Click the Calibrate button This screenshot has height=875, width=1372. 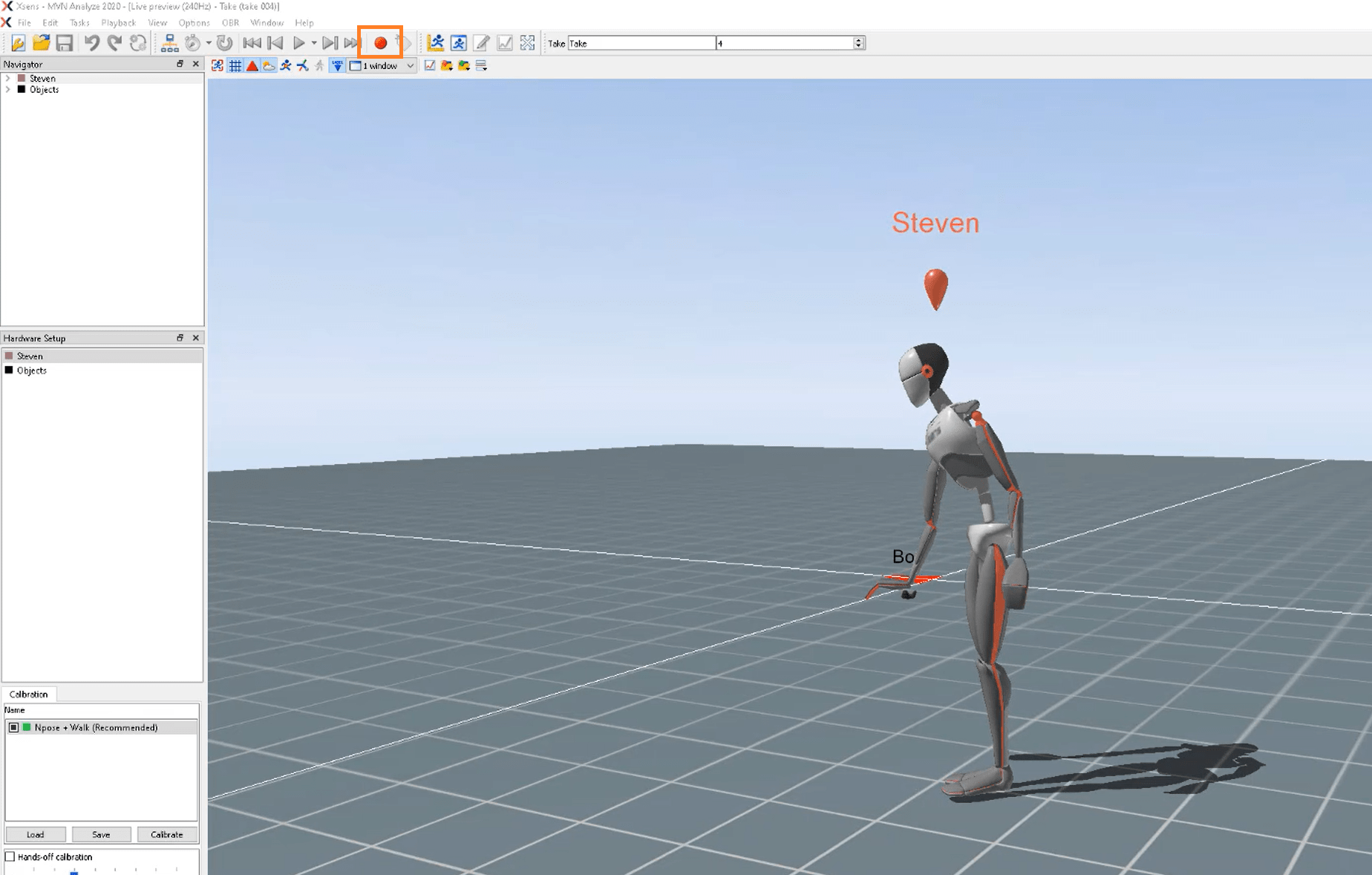(x=166, y=834)
